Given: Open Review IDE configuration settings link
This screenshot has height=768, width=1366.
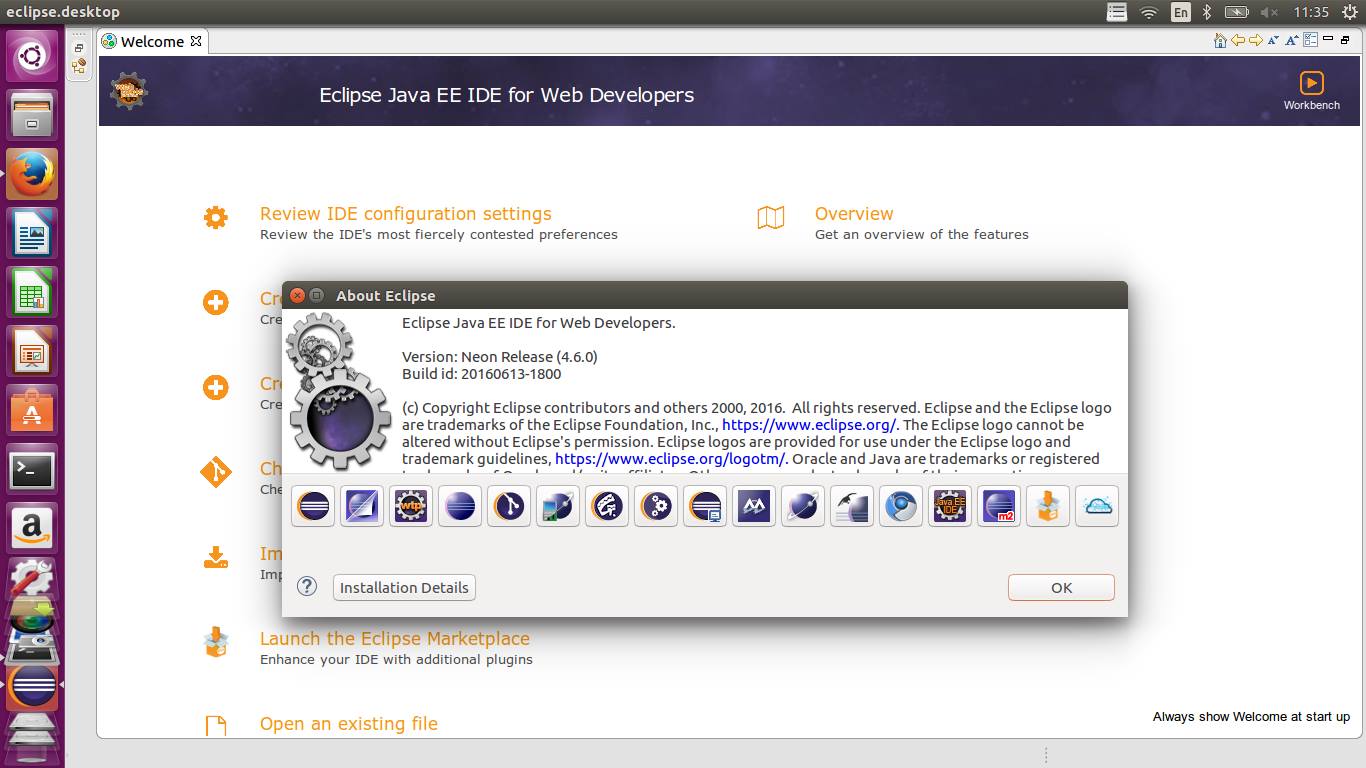Looking at the screenshot, I should click(x=406, y=214).
